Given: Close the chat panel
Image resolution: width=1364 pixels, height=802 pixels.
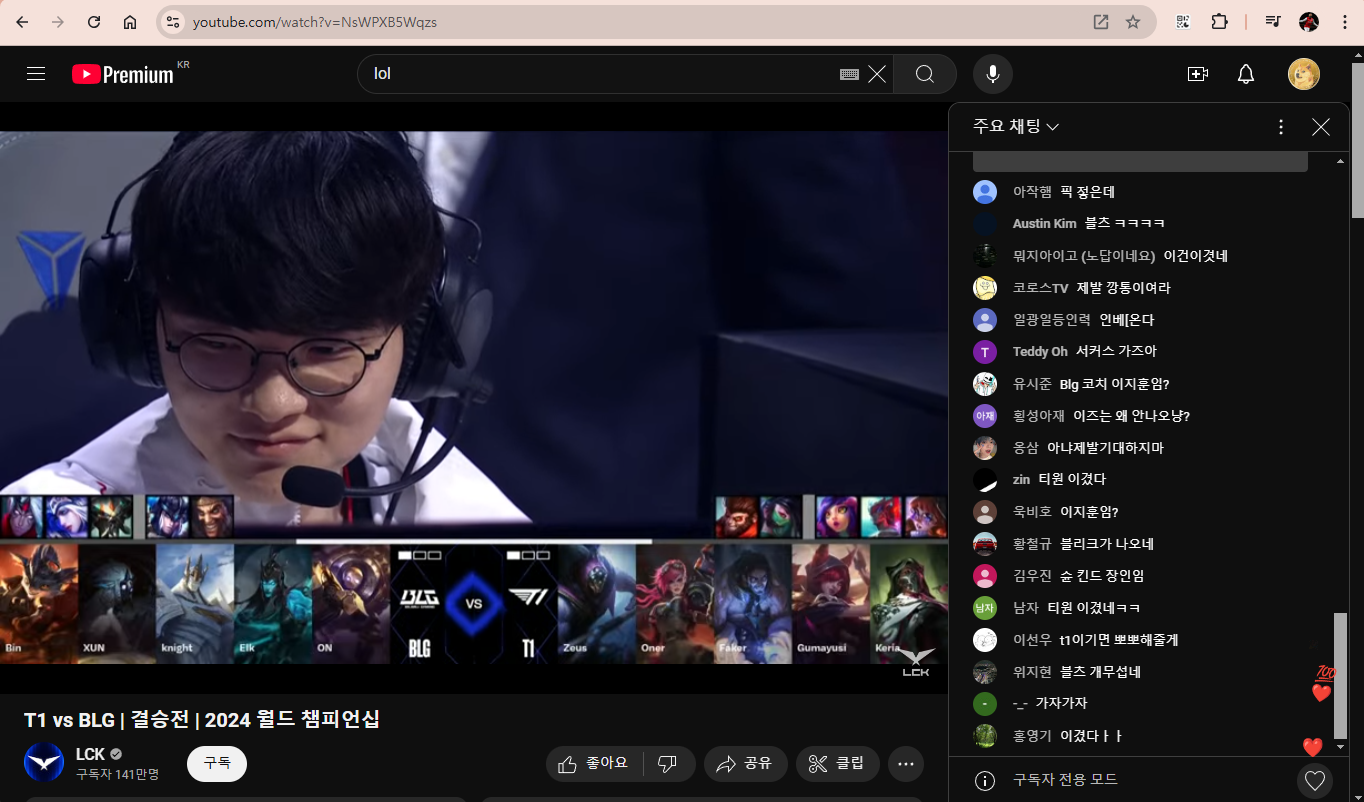Looking at the screenshot, I should 1321,127.
